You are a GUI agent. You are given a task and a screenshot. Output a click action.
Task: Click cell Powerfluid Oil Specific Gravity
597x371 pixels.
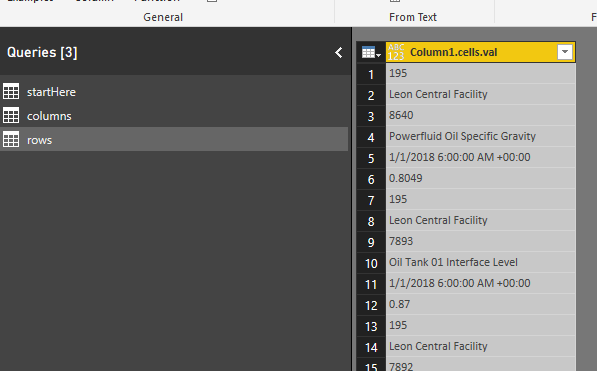tap(480, 136)
